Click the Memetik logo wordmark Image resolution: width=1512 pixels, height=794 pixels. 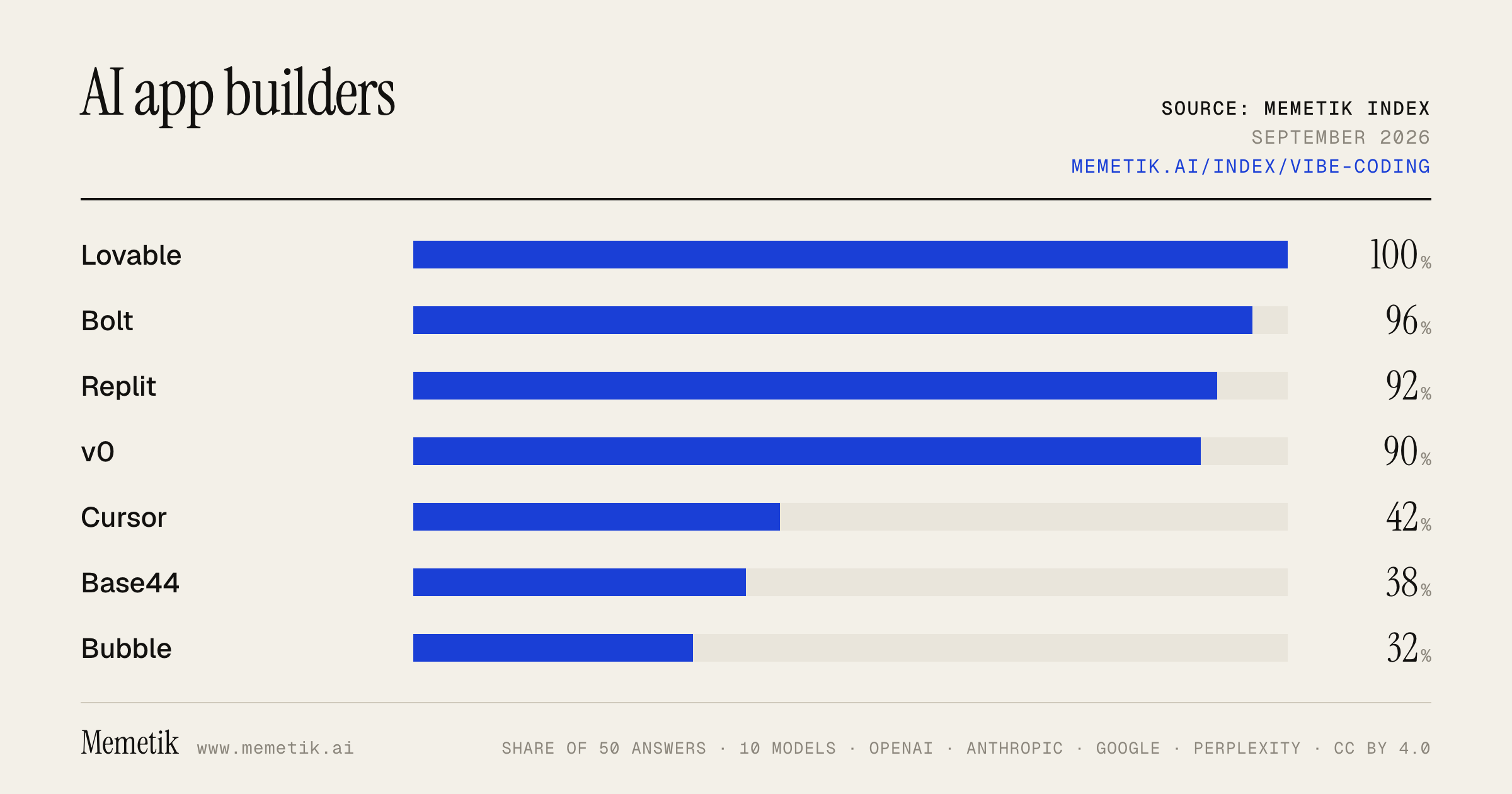tap(130, 742)
